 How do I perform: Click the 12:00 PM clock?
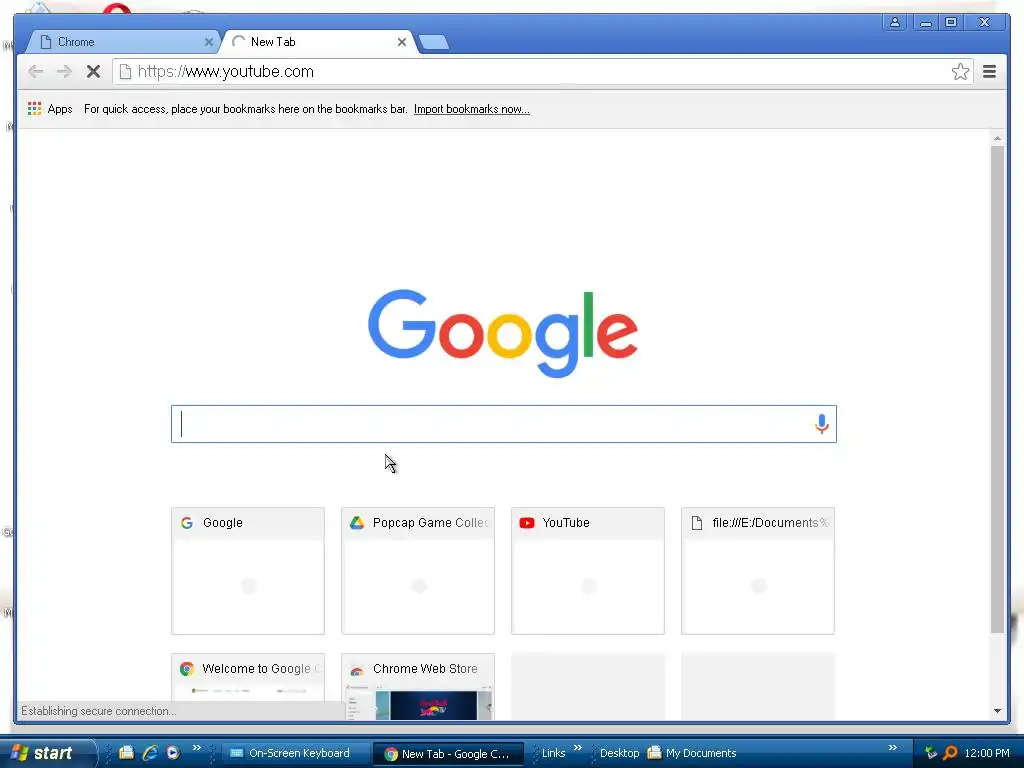click(x=987, y=753)
